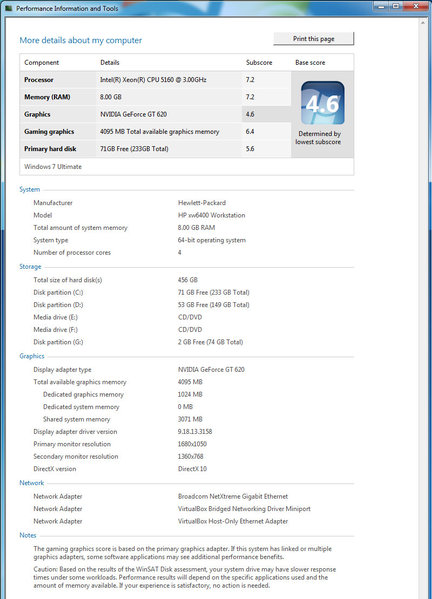This screenshot has width=432, height=599.
Task: Click the Primary hard disk row
Action: (x=155, y=149)
